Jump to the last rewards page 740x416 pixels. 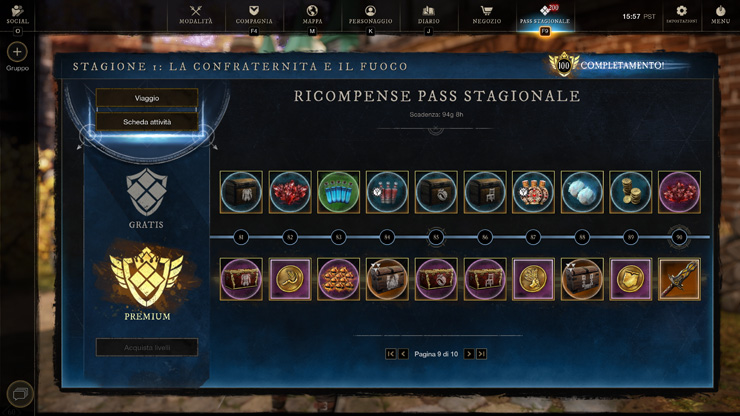(x=481, y=354)
